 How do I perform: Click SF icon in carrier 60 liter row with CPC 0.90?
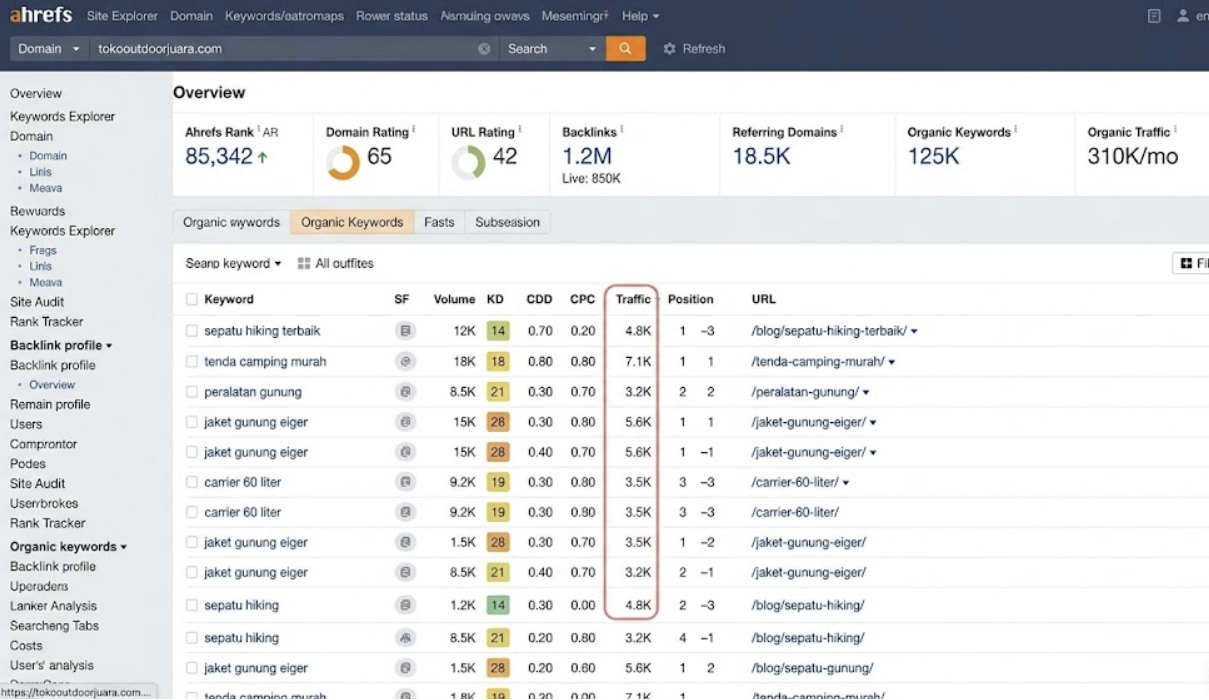[x=405, y=512]
